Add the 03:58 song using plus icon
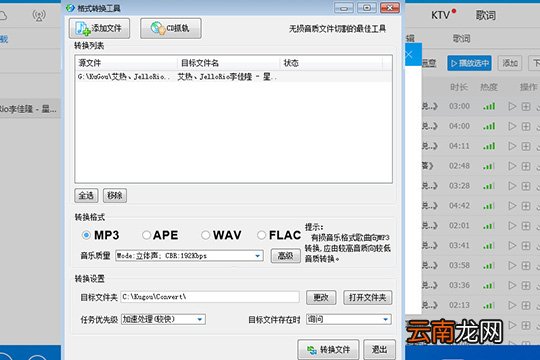Image resolution: width=540 pixels, height=360 pixels. 526,266
